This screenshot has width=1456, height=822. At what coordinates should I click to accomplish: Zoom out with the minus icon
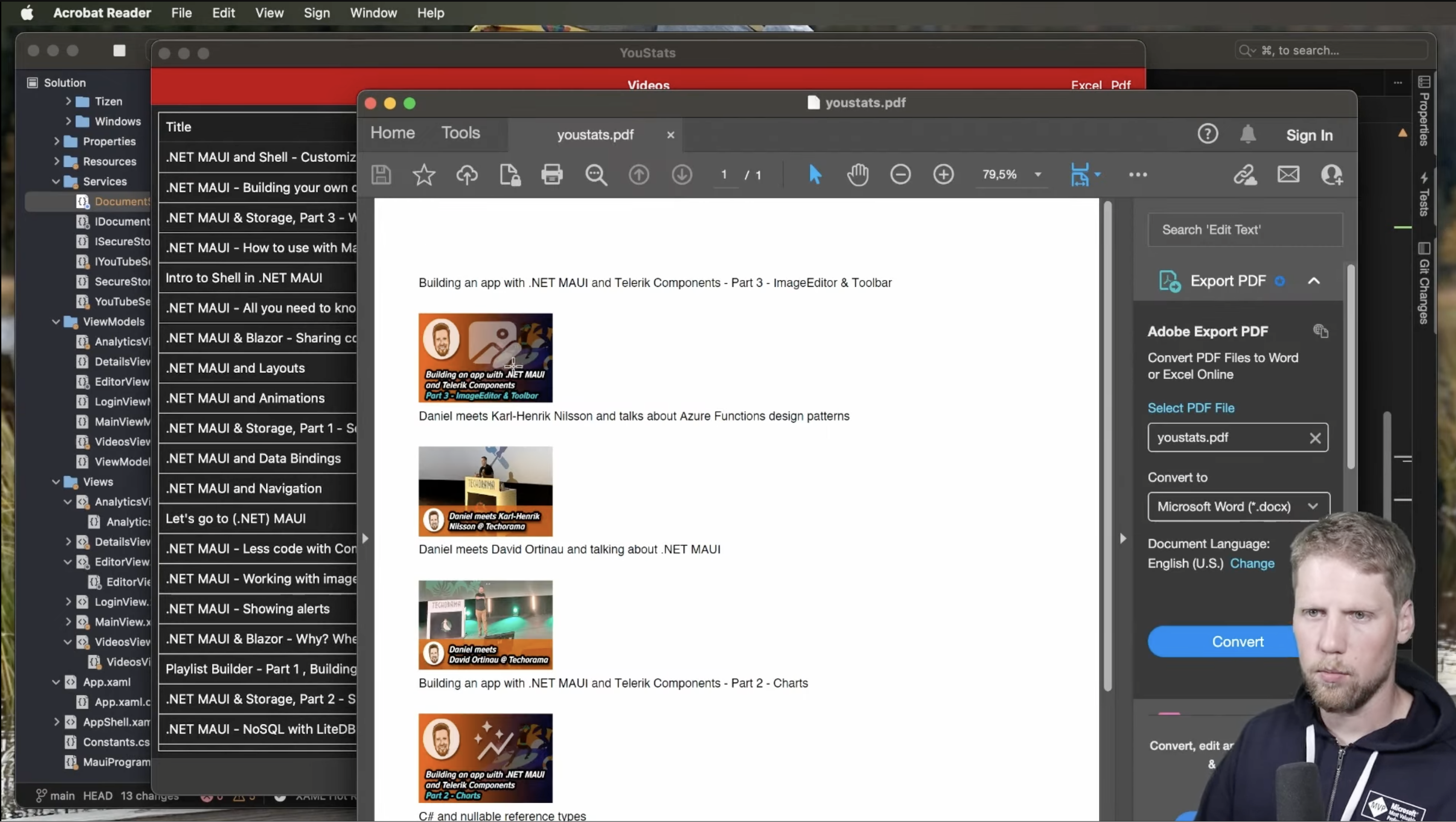900,175
